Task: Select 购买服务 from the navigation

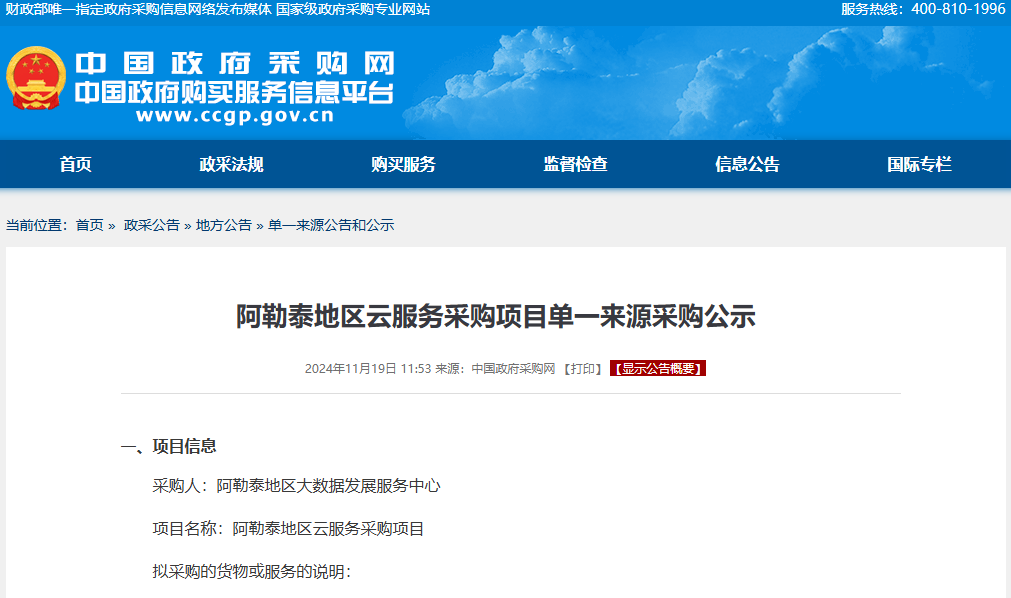Action: [405, 164]
